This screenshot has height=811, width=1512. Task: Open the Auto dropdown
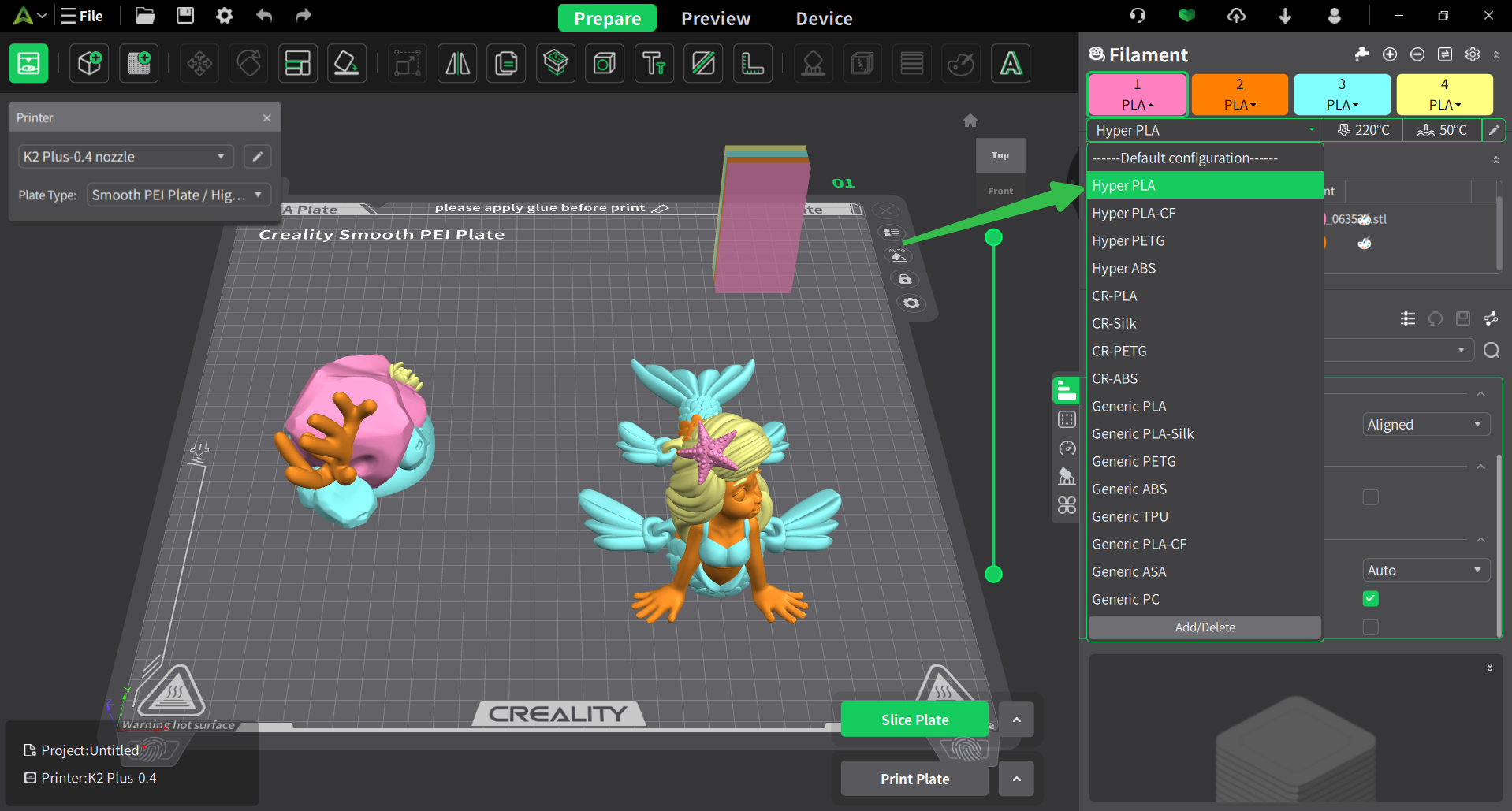(x=1426, y=571)
